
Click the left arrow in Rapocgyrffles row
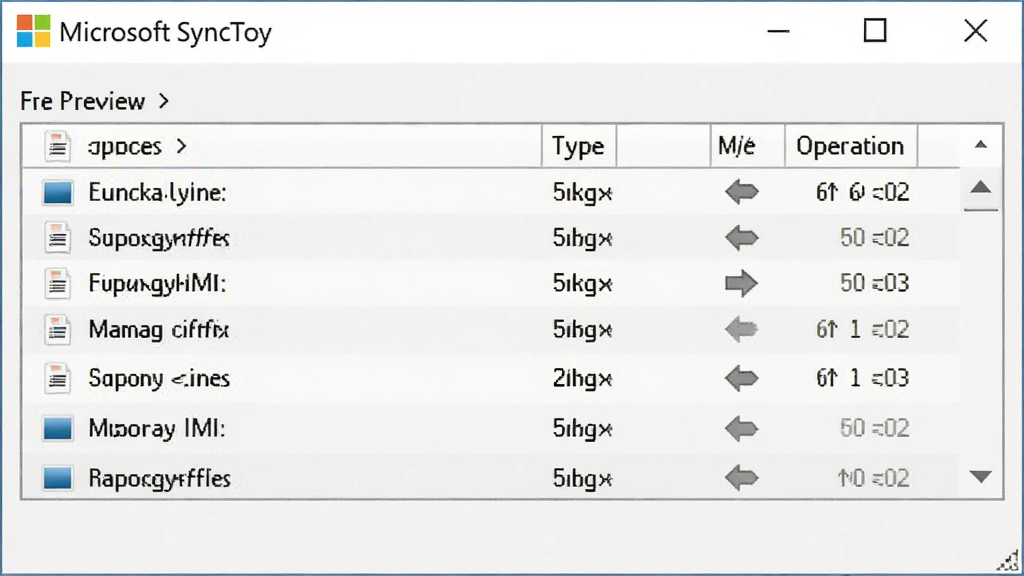pyautogui.click(x=742, y=478)
